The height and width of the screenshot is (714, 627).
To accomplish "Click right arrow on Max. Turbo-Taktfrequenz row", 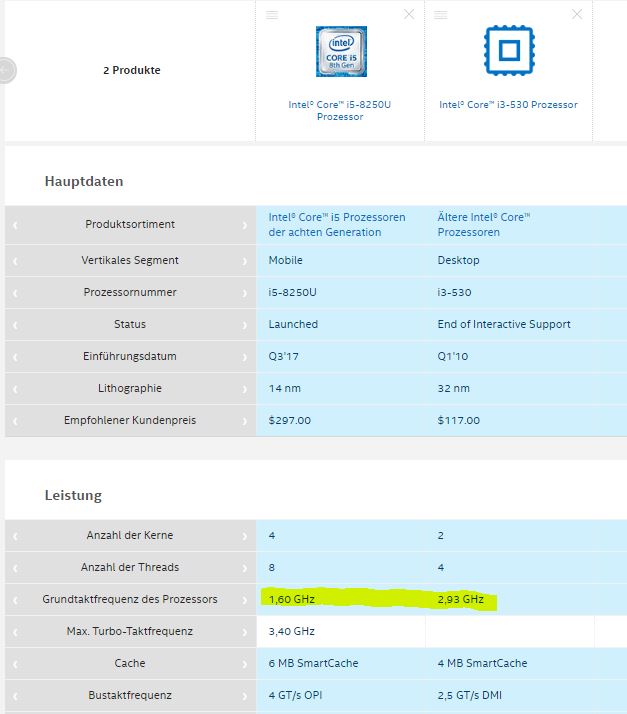I will pyautogui.click(x=245, y=632).
